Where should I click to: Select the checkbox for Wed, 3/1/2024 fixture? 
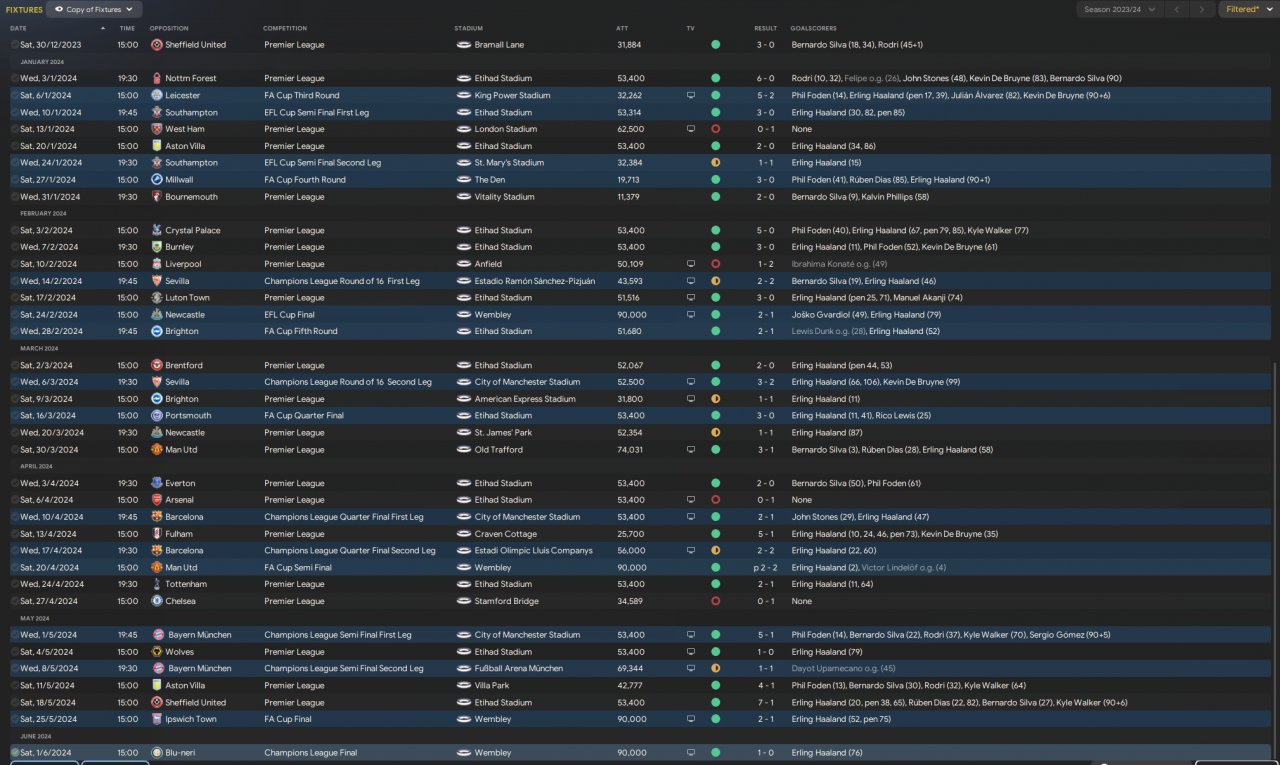(x=15, y=78)
